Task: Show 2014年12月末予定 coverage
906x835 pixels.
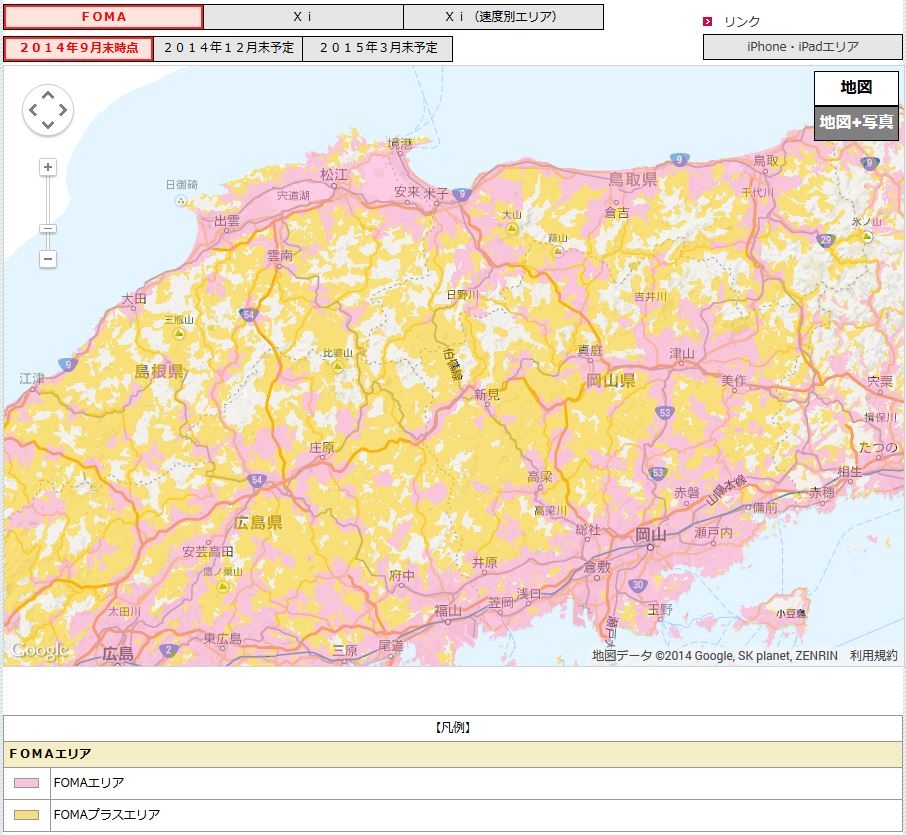Action: pyautogui.click(x=228, y=49)
